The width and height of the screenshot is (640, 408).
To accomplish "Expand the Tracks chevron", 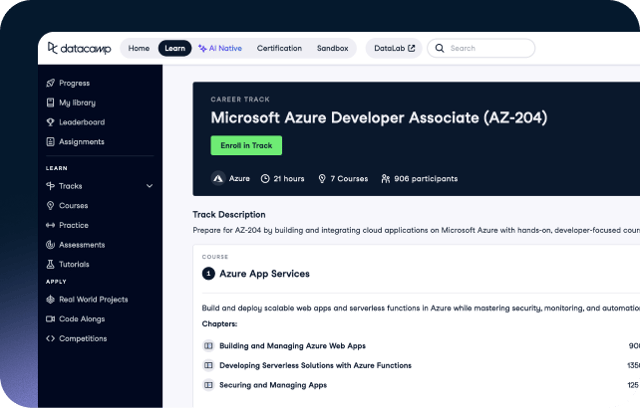I will 149,186.
